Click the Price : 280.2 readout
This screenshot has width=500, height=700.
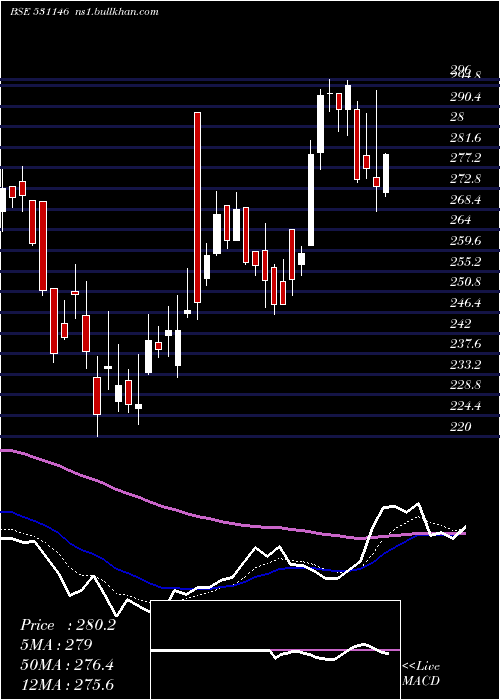[68, 625]
